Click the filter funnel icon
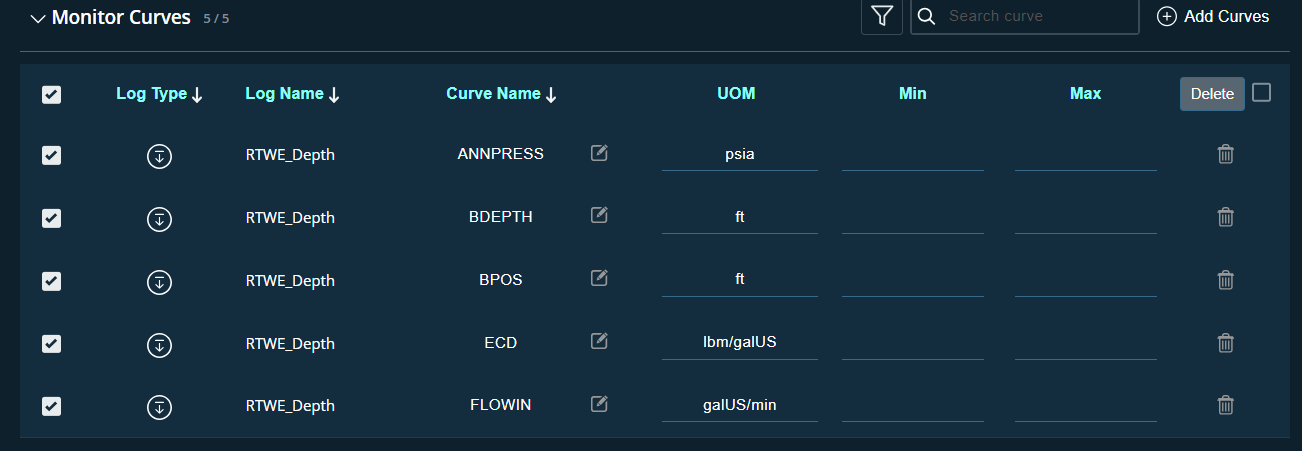Viewport: 1302px width, 451px height. point(881,16)
